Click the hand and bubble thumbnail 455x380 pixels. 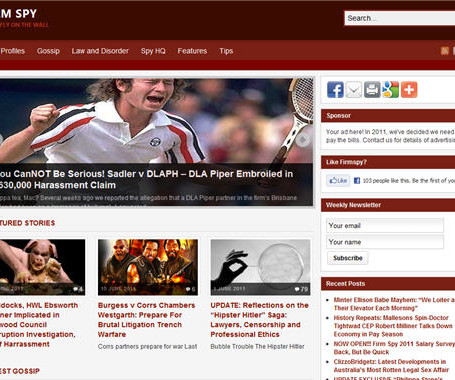260,267
